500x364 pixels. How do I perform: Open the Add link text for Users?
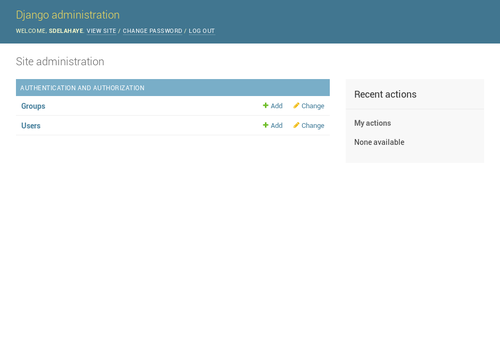point(276,125)
